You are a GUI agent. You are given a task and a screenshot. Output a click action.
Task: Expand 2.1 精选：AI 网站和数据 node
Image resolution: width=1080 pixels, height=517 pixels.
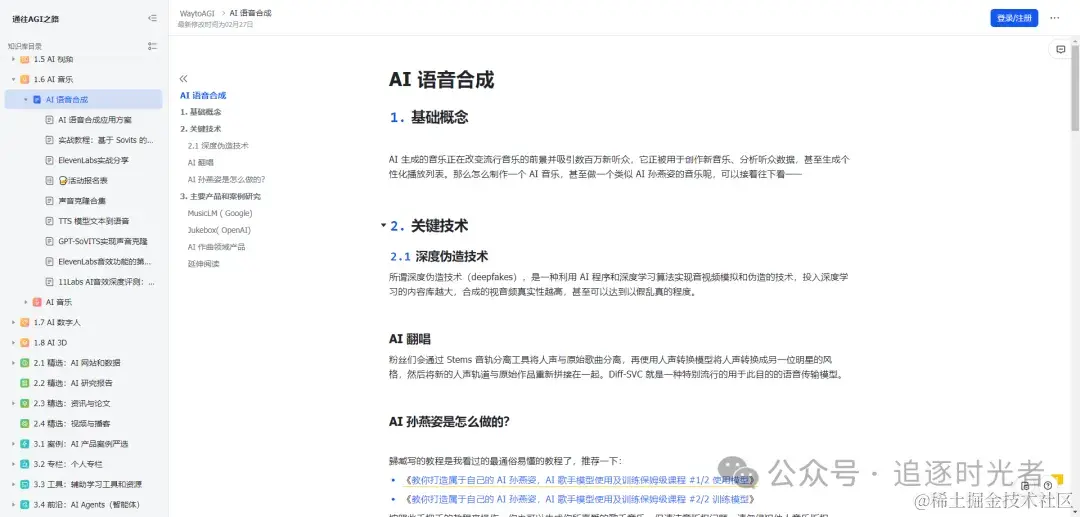(x=13, y=363)
